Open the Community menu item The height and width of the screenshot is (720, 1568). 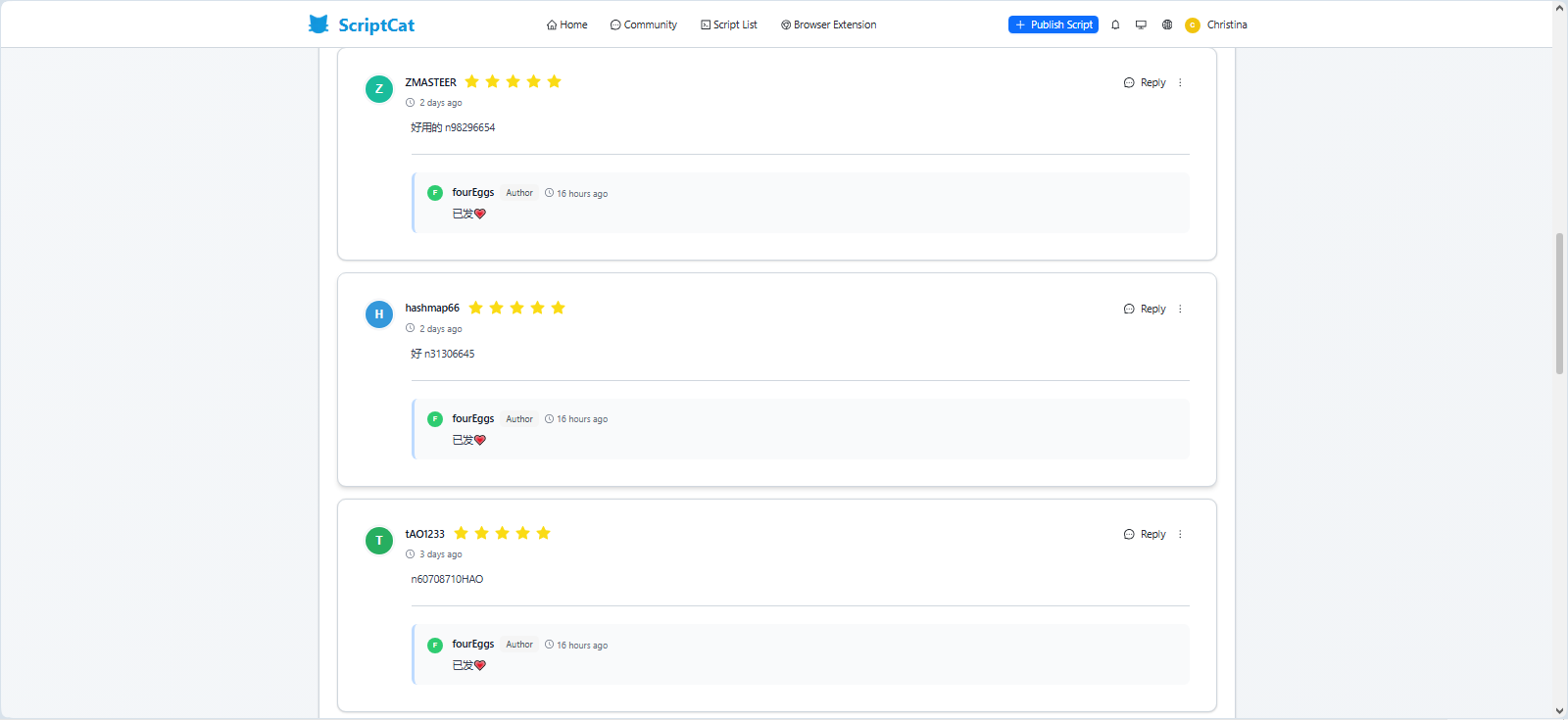click(644, 24)
